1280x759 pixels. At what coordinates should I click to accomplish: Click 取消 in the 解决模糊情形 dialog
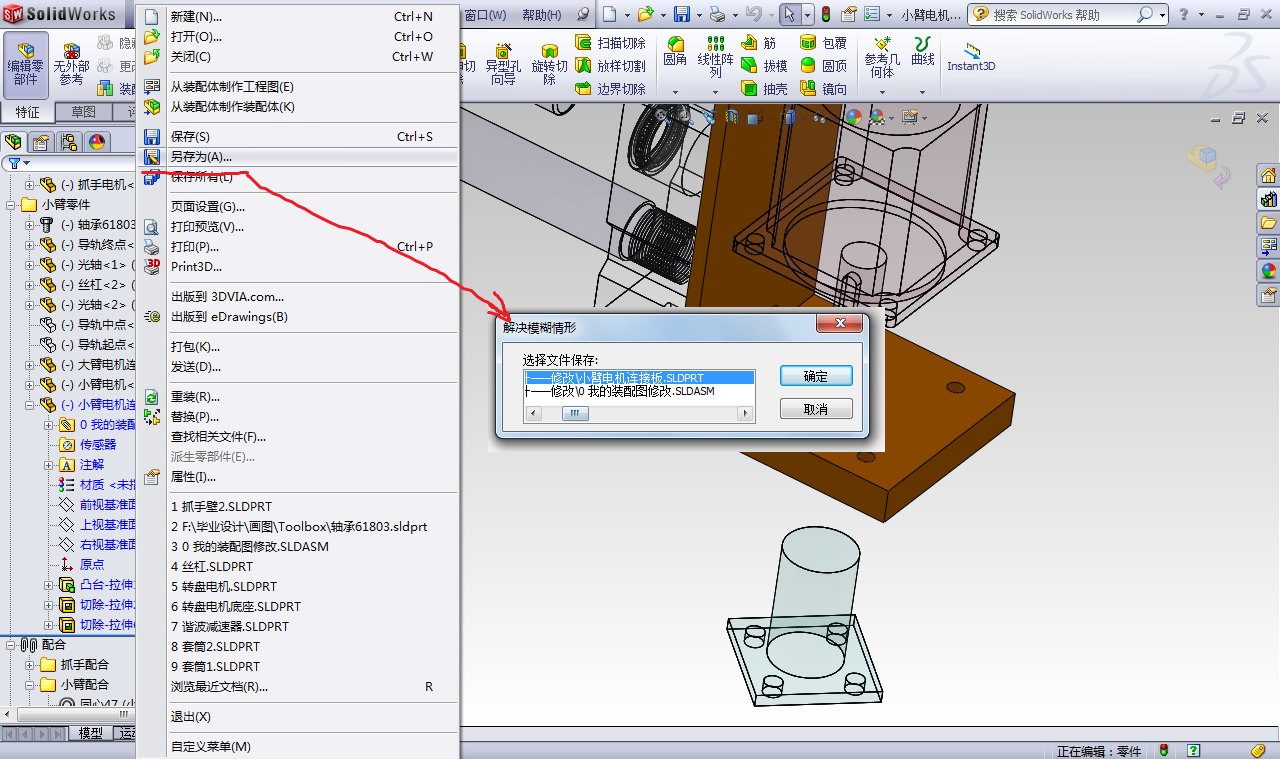pos(816,409)
